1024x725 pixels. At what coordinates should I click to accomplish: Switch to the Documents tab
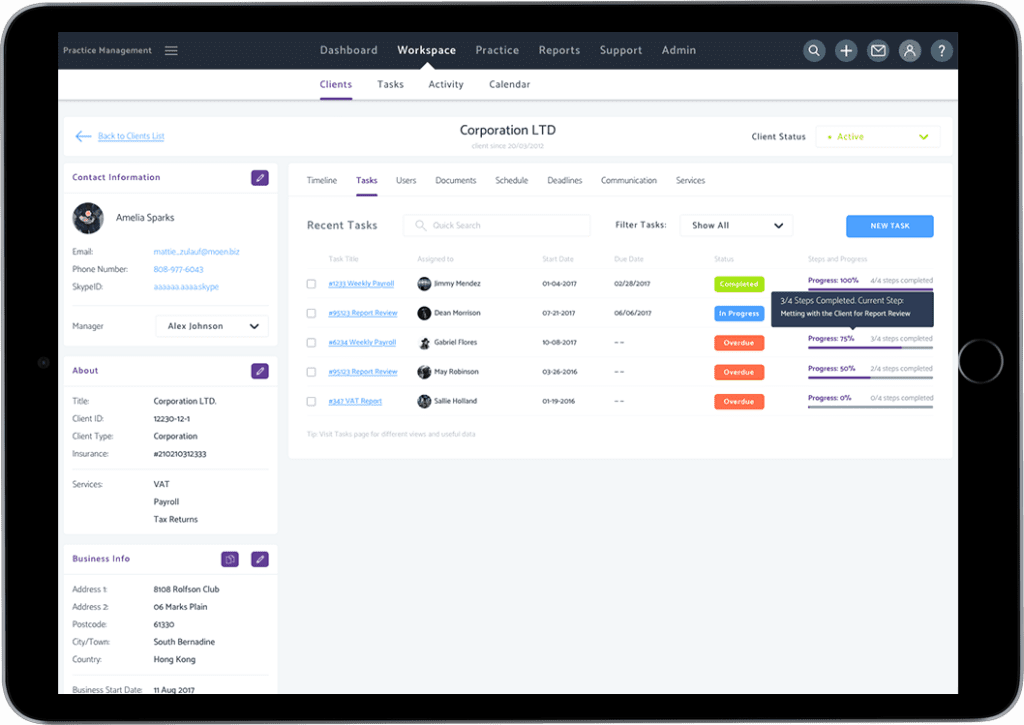coord(456,180)
